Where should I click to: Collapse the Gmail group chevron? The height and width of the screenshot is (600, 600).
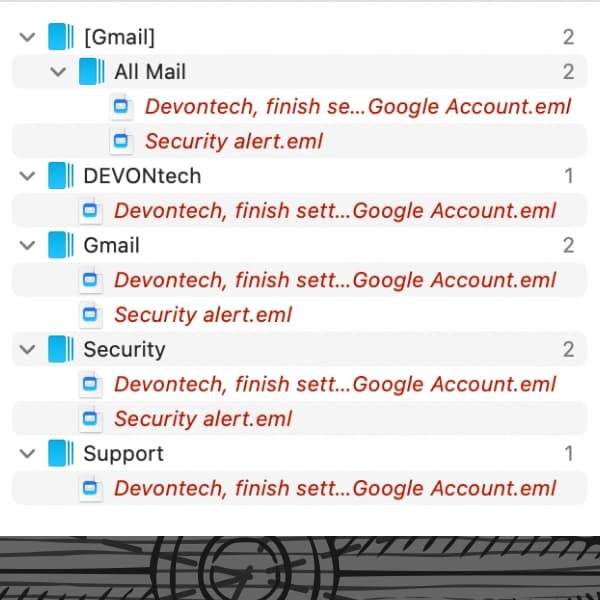coord(28,245)
